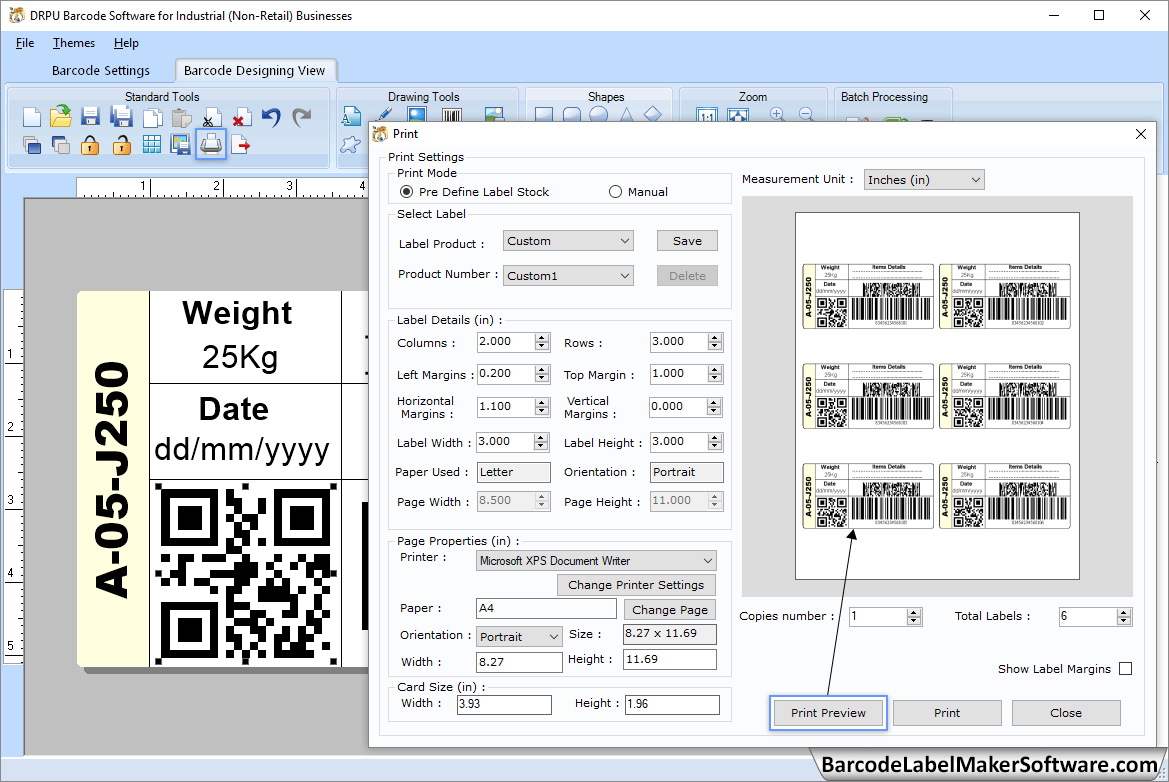Screen dimensions: 1169x782
Task: Click Change Printer Settings
Action: (636, 584)
